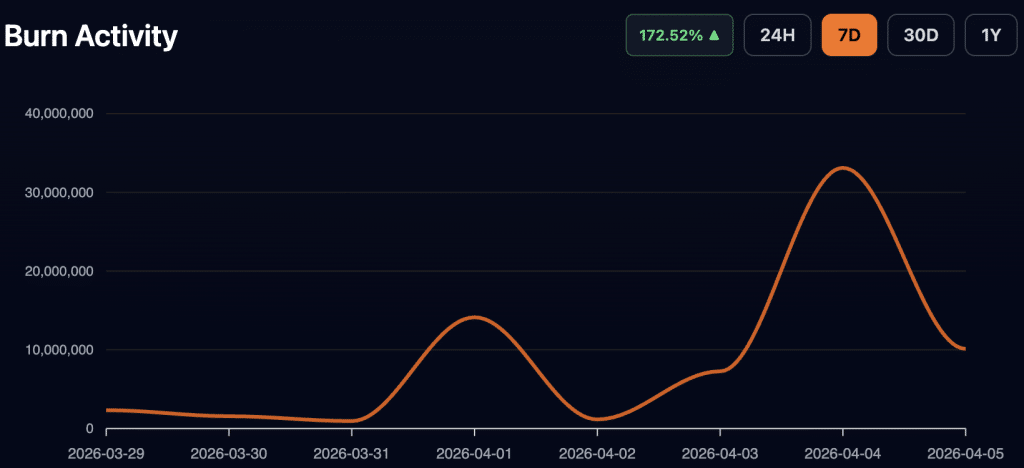The width and height of the screenshot is (1024, 468).
Task: Select the 2026-03-30 date label
Action: [x=229, y=452]
